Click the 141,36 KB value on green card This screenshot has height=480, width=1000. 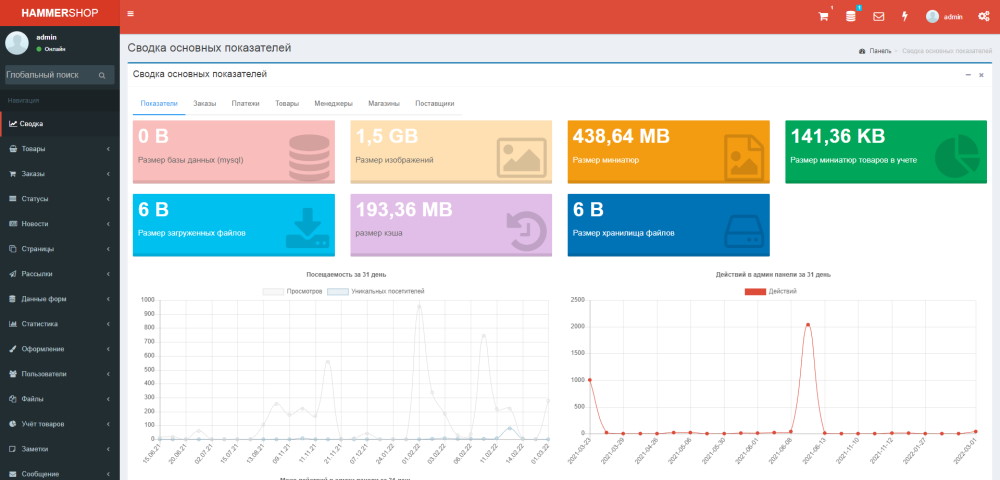pos(837,136)
